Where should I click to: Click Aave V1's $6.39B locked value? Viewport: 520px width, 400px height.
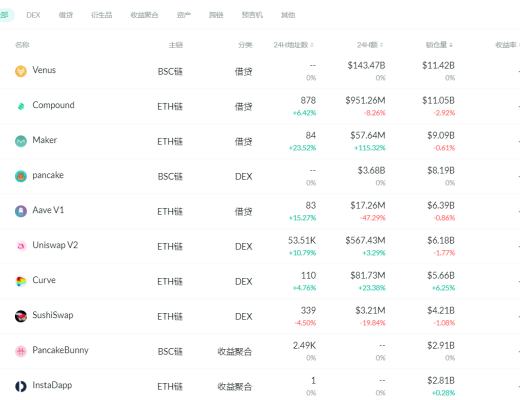(441, 205)
